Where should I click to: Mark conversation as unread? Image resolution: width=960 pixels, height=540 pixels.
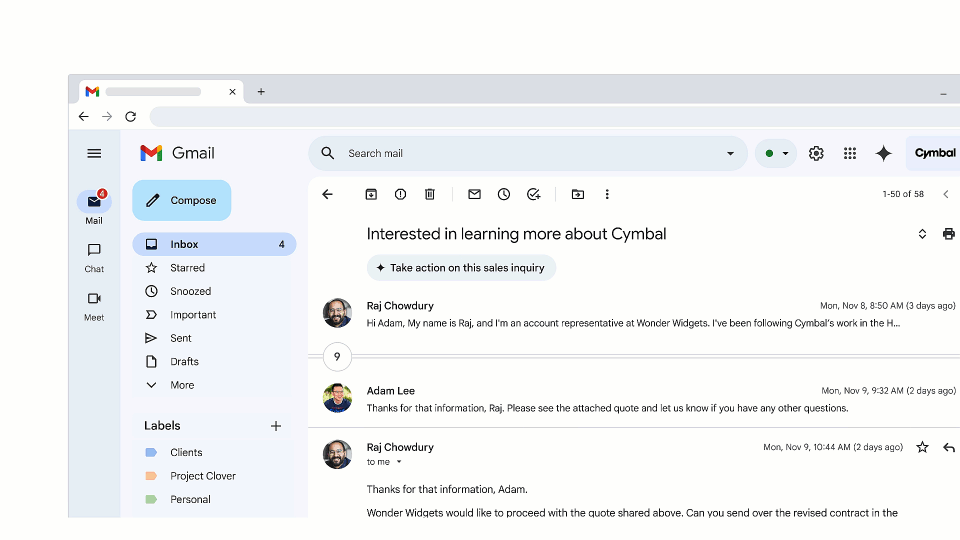[474, 195]
